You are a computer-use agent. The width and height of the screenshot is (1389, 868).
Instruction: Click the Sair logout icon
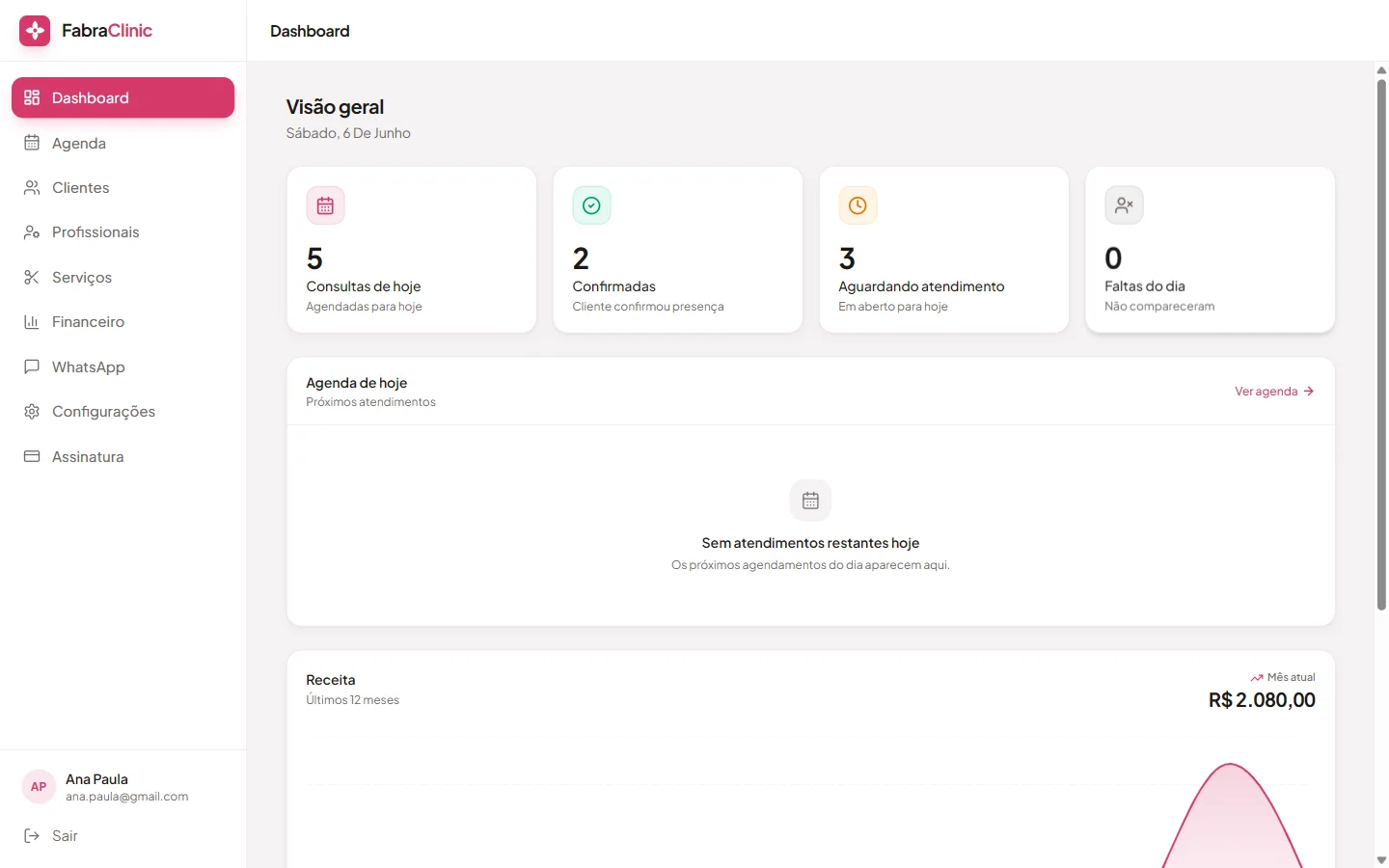[32, 835]
